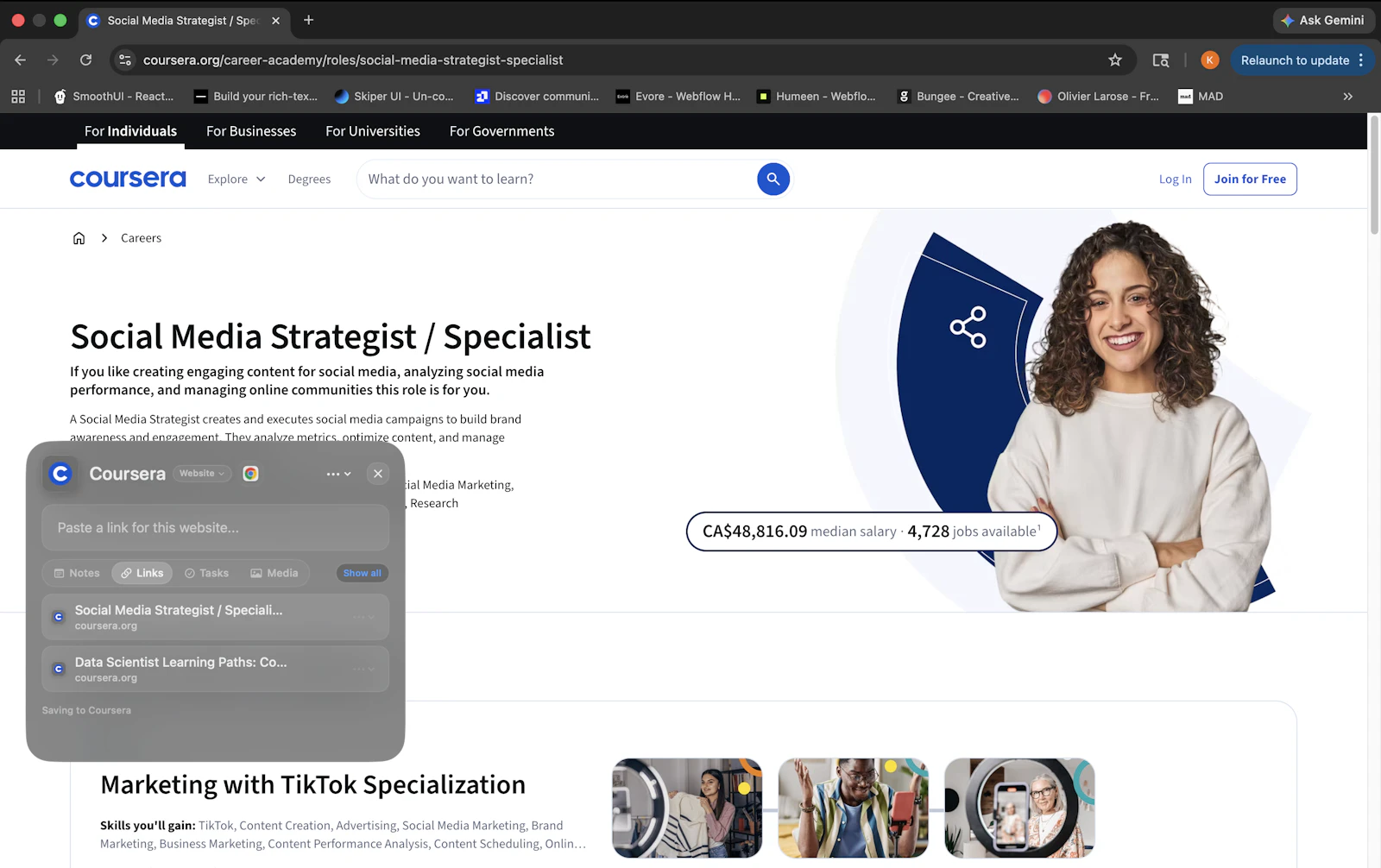Focus the 'What do you want to learn?' search field
The height and width of the screenshot is (868, 1381).
558,179
